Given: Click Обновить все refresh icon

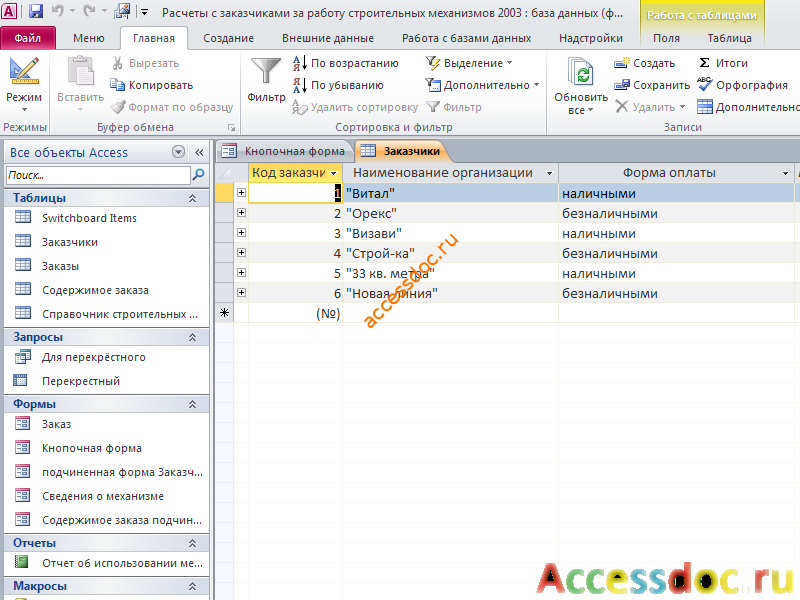Looking at the screenshot, I should 581,71.
